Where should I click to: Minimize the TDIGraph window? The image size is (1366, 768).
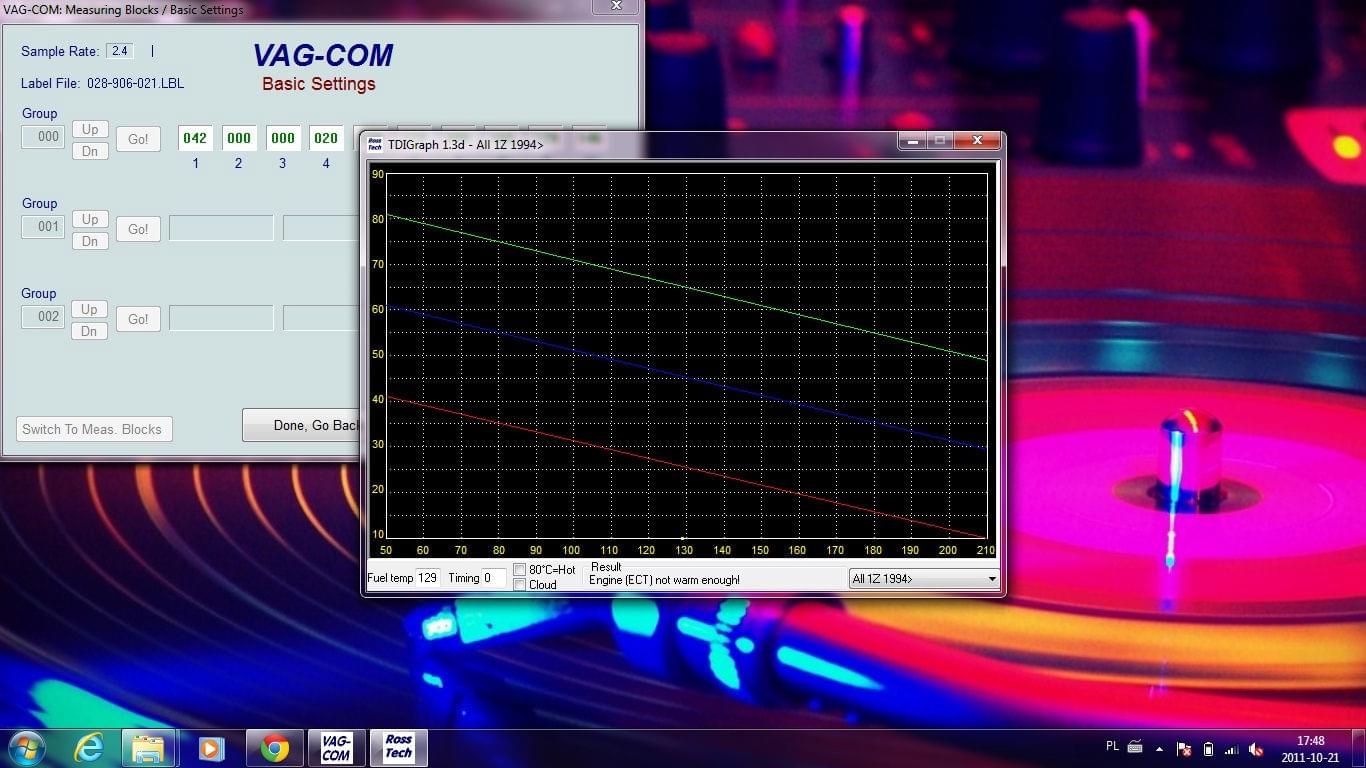911,142
